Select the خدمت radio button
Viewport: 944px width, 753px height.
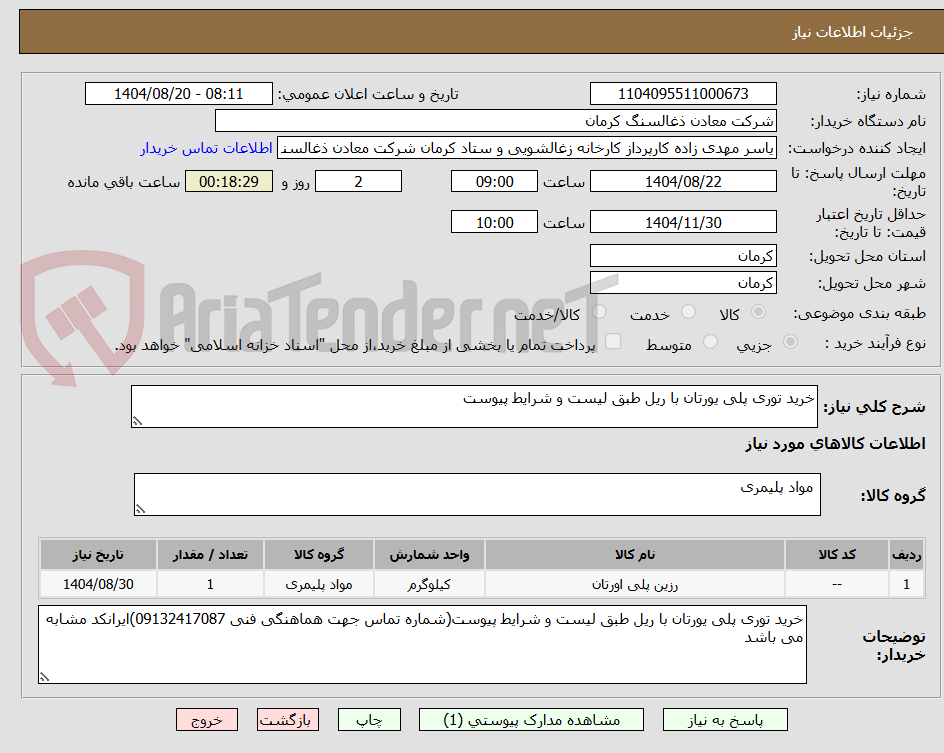[x=688, y=312]
